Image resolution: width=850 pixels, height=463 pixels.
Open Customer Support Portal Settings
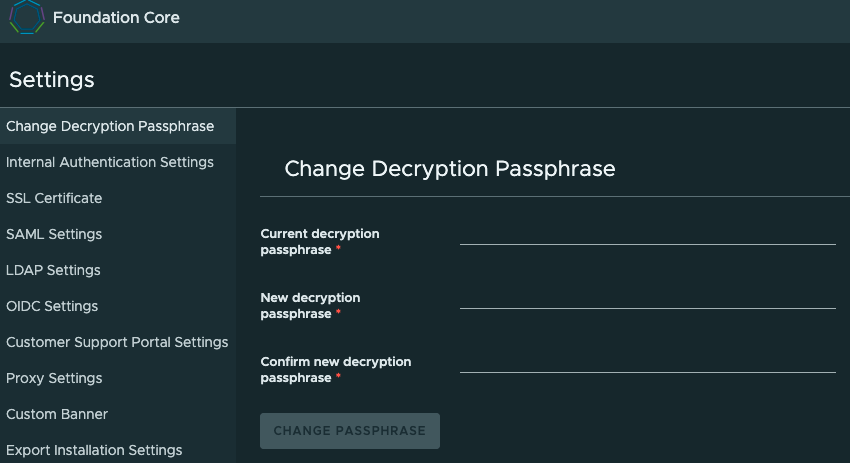click(118, 342)
